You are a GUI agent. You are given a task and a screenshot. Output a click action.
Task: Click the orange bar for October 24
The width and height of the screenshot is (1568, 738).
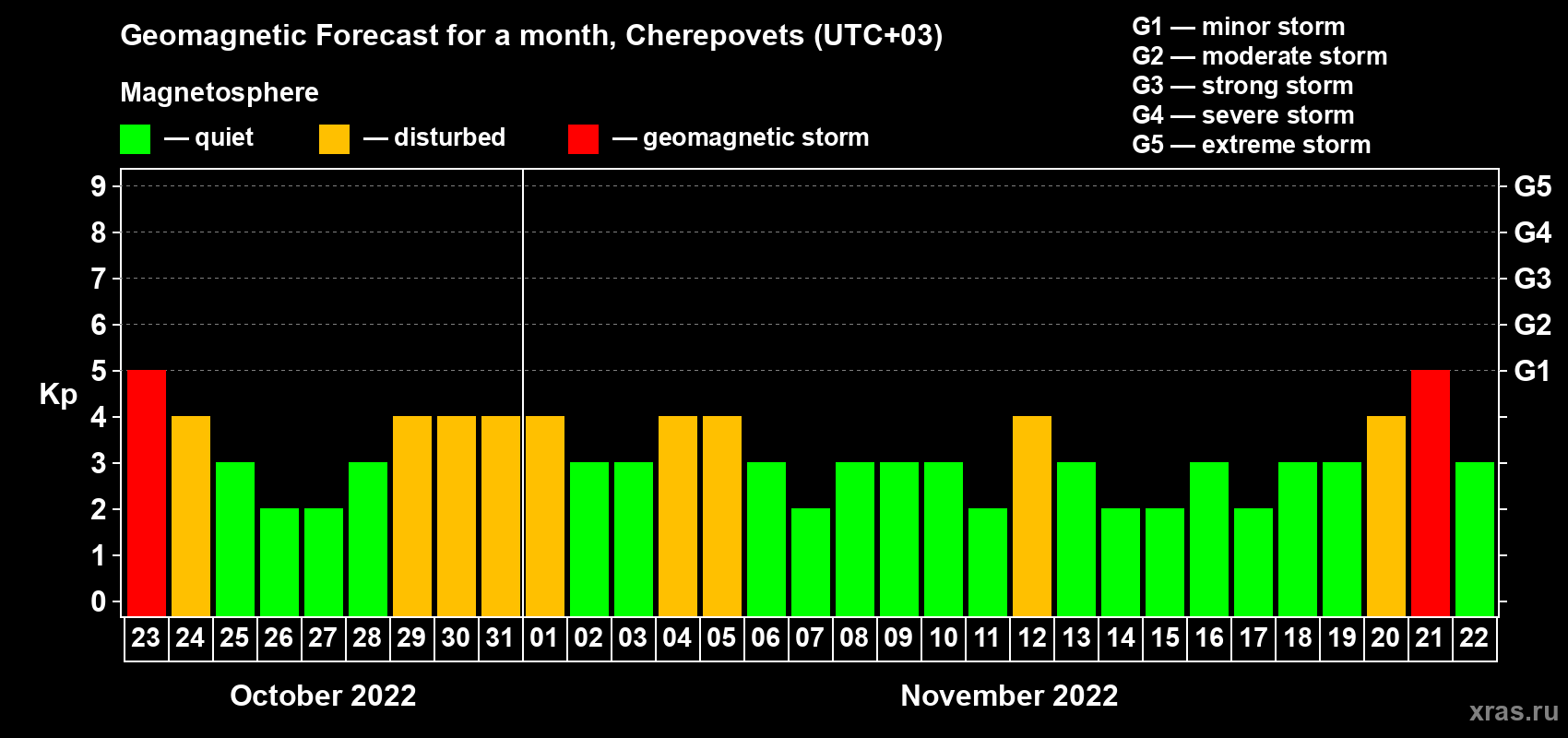191,517
